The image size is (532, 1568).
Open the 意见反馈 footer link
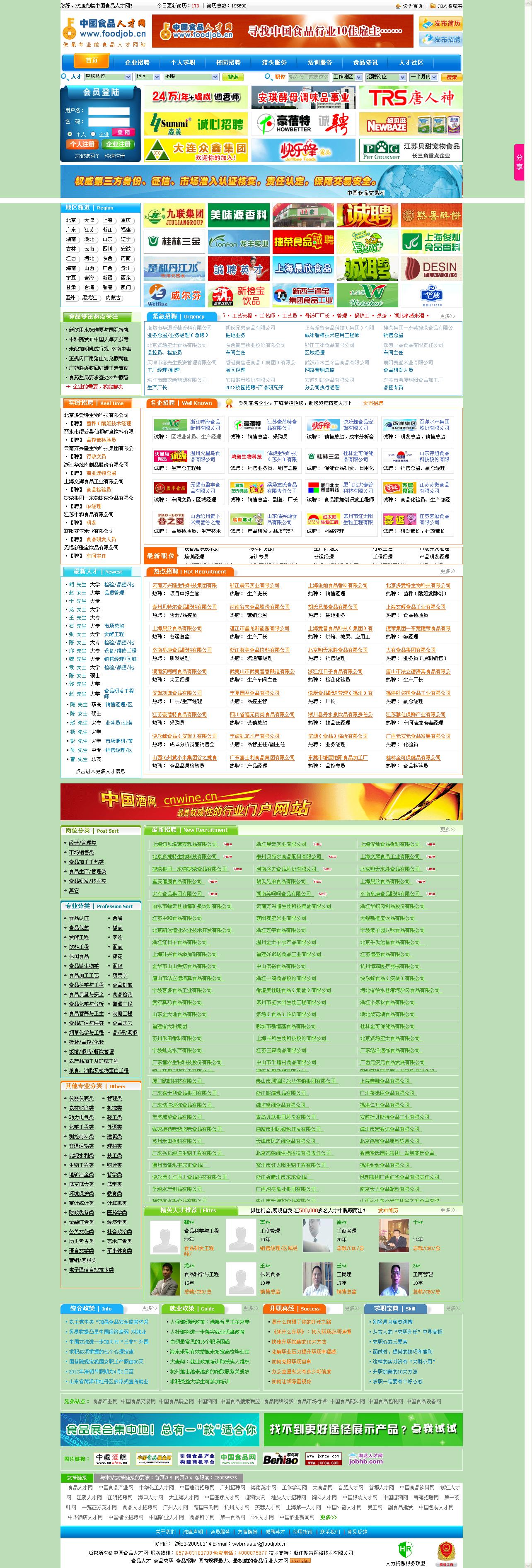point(357,1532)
